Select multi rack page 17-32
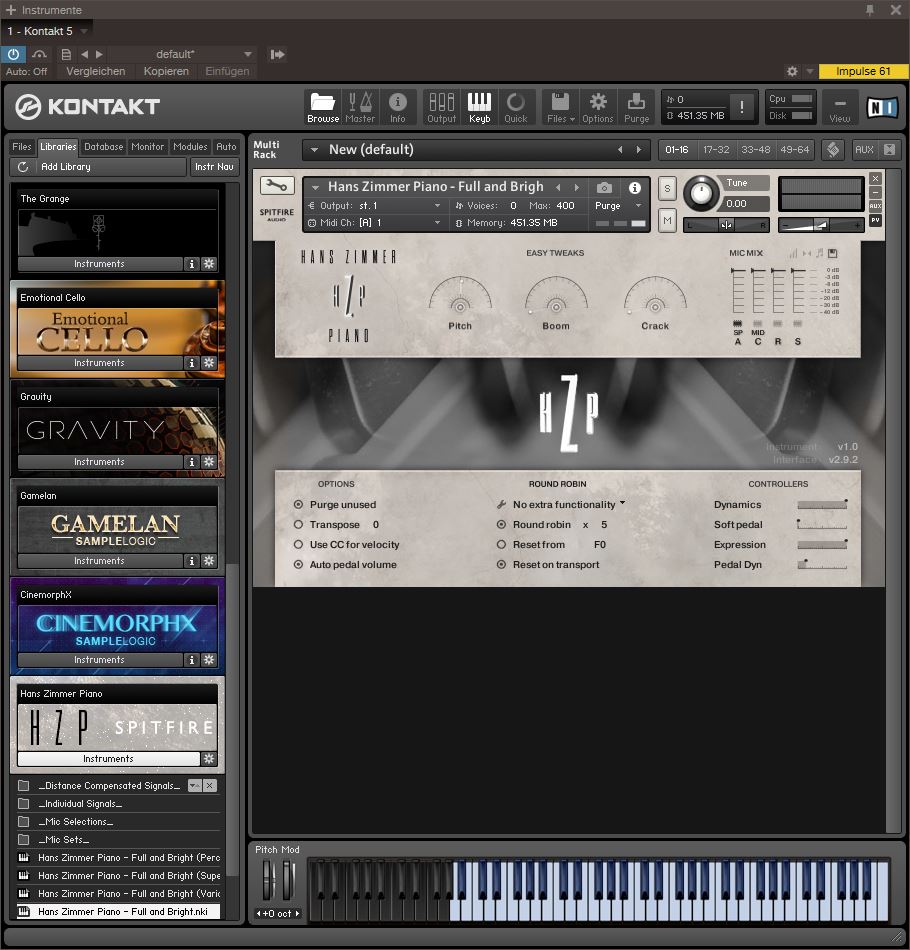 [716, 149]
